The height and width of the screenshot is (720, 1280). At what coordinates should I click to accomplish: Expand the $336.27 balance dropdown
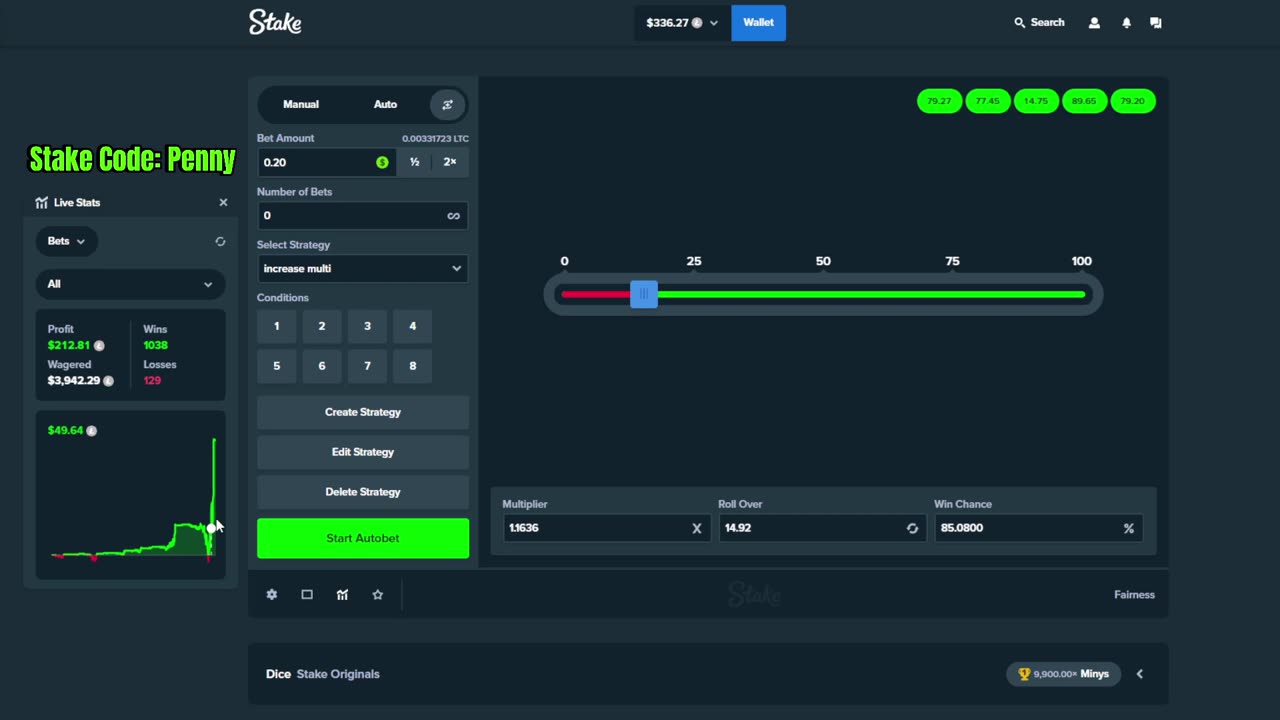click(682, 22)
